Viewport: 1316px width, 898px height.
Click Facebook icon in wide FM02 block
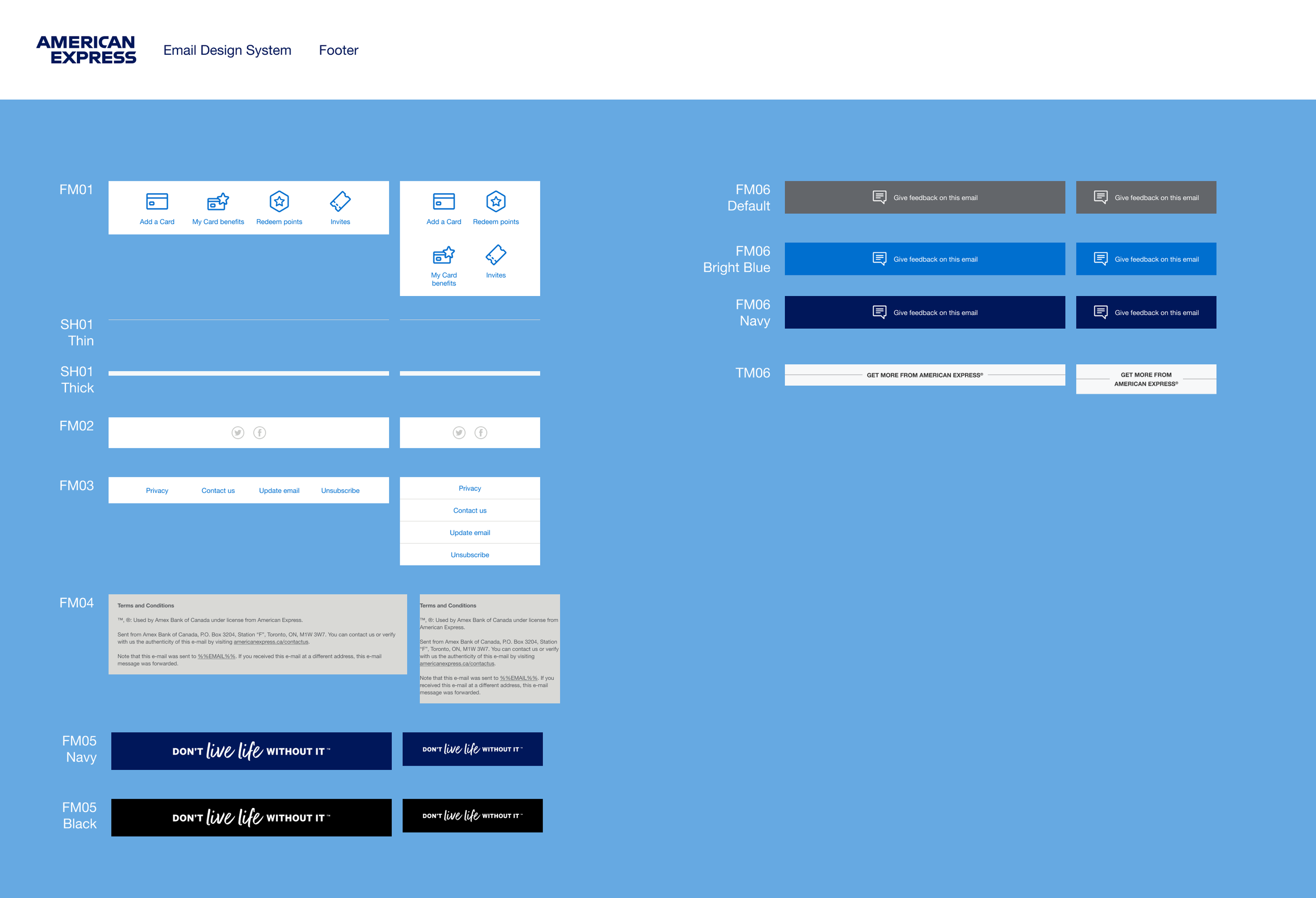pyautogui.click(x=260, y=433)
